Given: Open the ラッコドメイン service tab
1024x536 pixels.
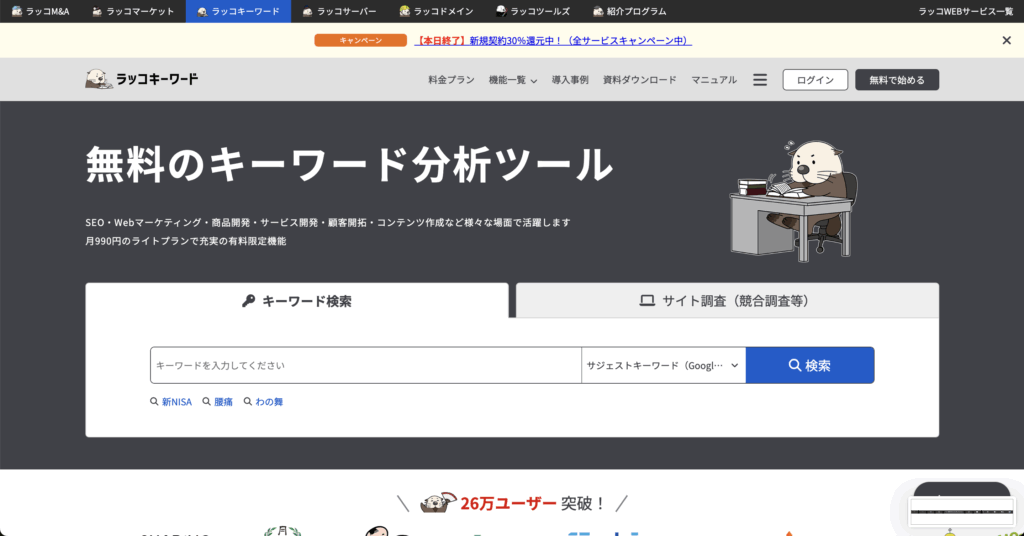Looking at the screenshot, I should (x=436, y=11).
